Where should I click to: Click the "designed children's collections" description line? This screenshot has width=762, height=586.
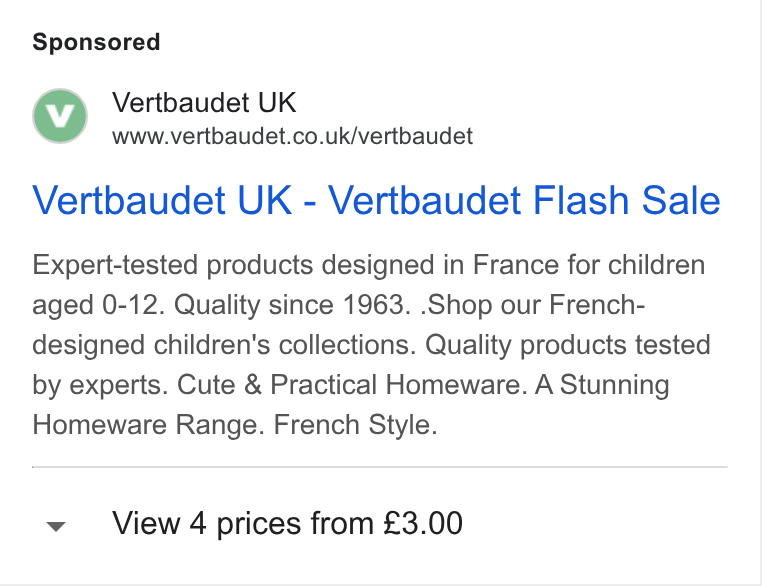click(x=224, y=345)
